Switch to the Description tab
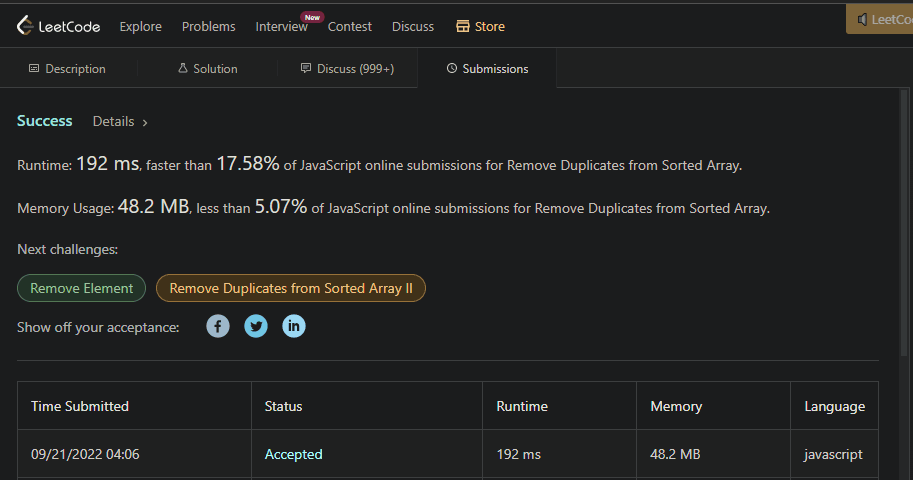The height and width of the screenshot is (480, 913). tap(68, 69)
